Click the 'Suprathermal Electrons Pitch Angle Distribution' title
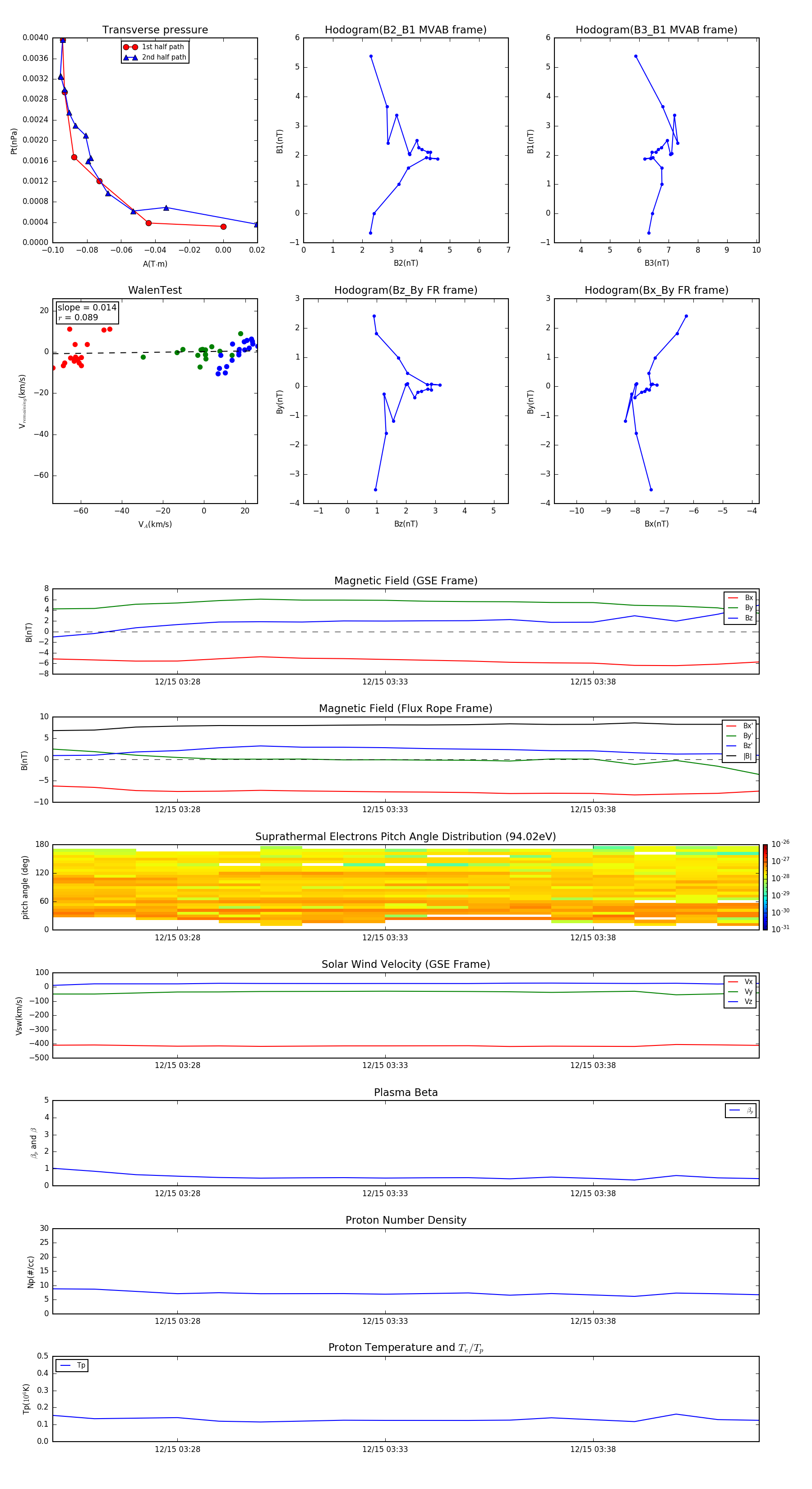The image size is (812, 1489). [x=406, y=837]
